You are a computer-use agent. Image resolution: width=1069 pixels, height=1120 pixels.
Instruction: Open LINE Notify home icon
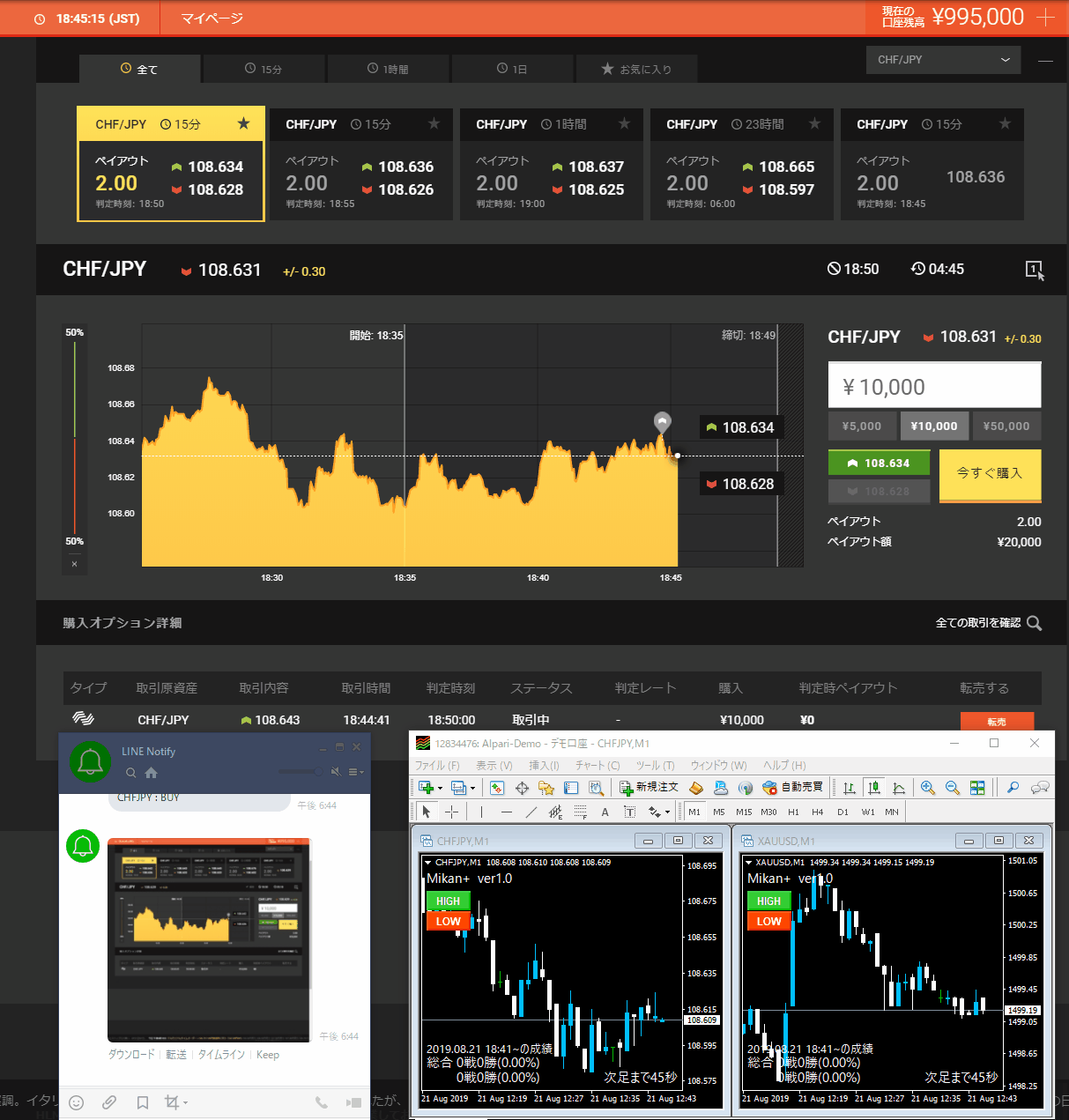pyautogui.click(x=152, y=773)
